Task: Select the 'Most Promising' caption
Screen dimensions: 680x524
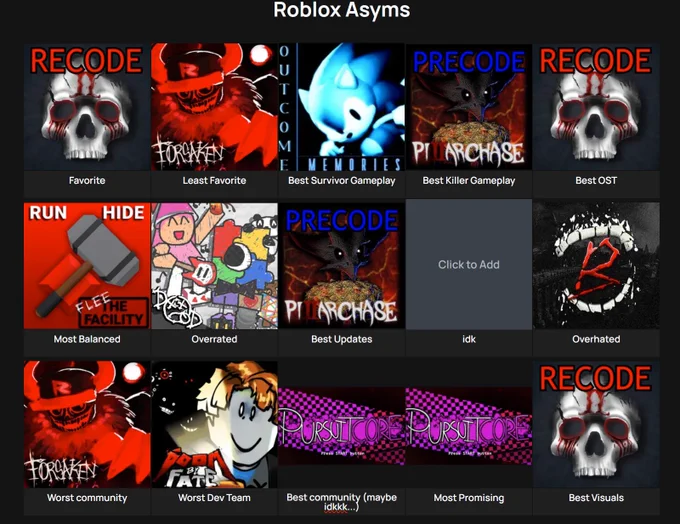Action: coord(469,498)
